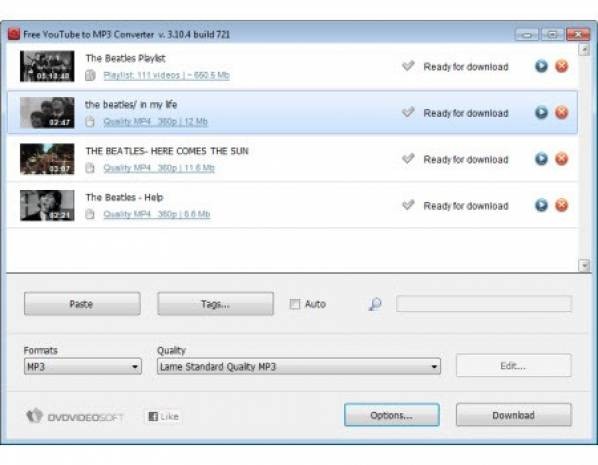This screenshot has height=465, width=598.
Task: Click checkmark icon of The Beatles Playlist
Action: click(x=408, y=66)
